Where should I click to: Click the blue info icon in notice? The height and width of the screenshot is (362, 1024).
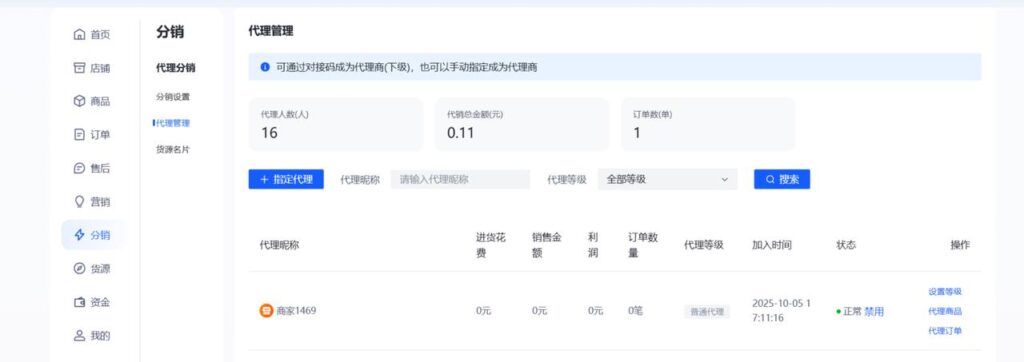point(264,67)
